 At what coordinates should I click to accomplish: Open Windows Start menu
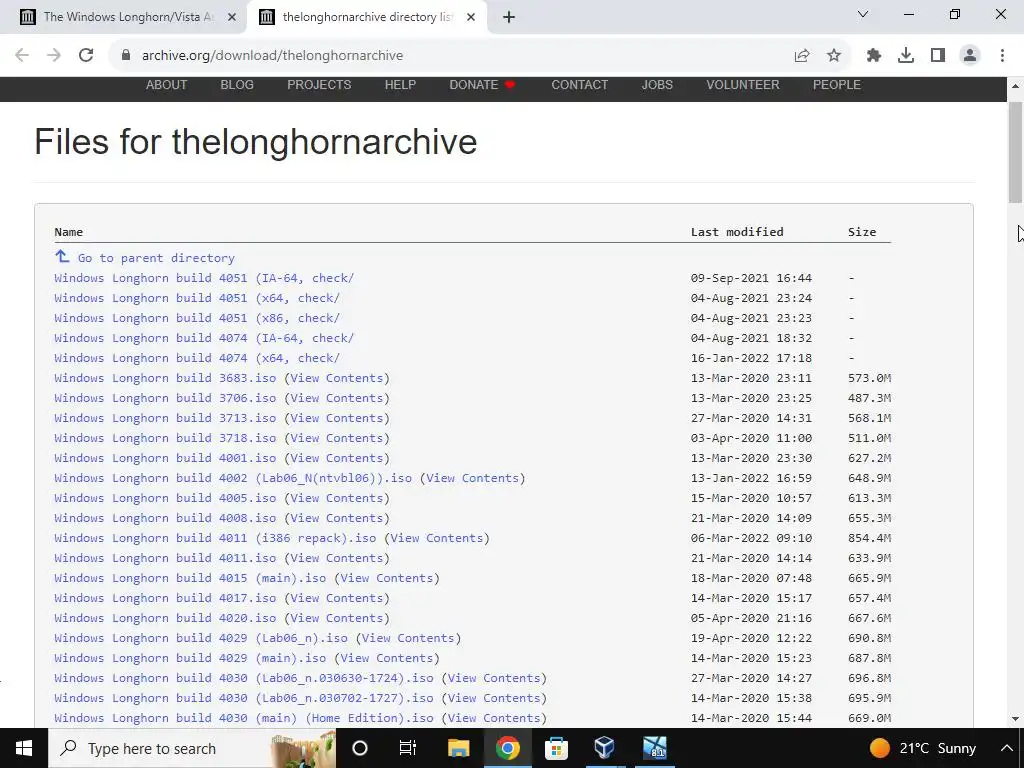coord(24,748)
